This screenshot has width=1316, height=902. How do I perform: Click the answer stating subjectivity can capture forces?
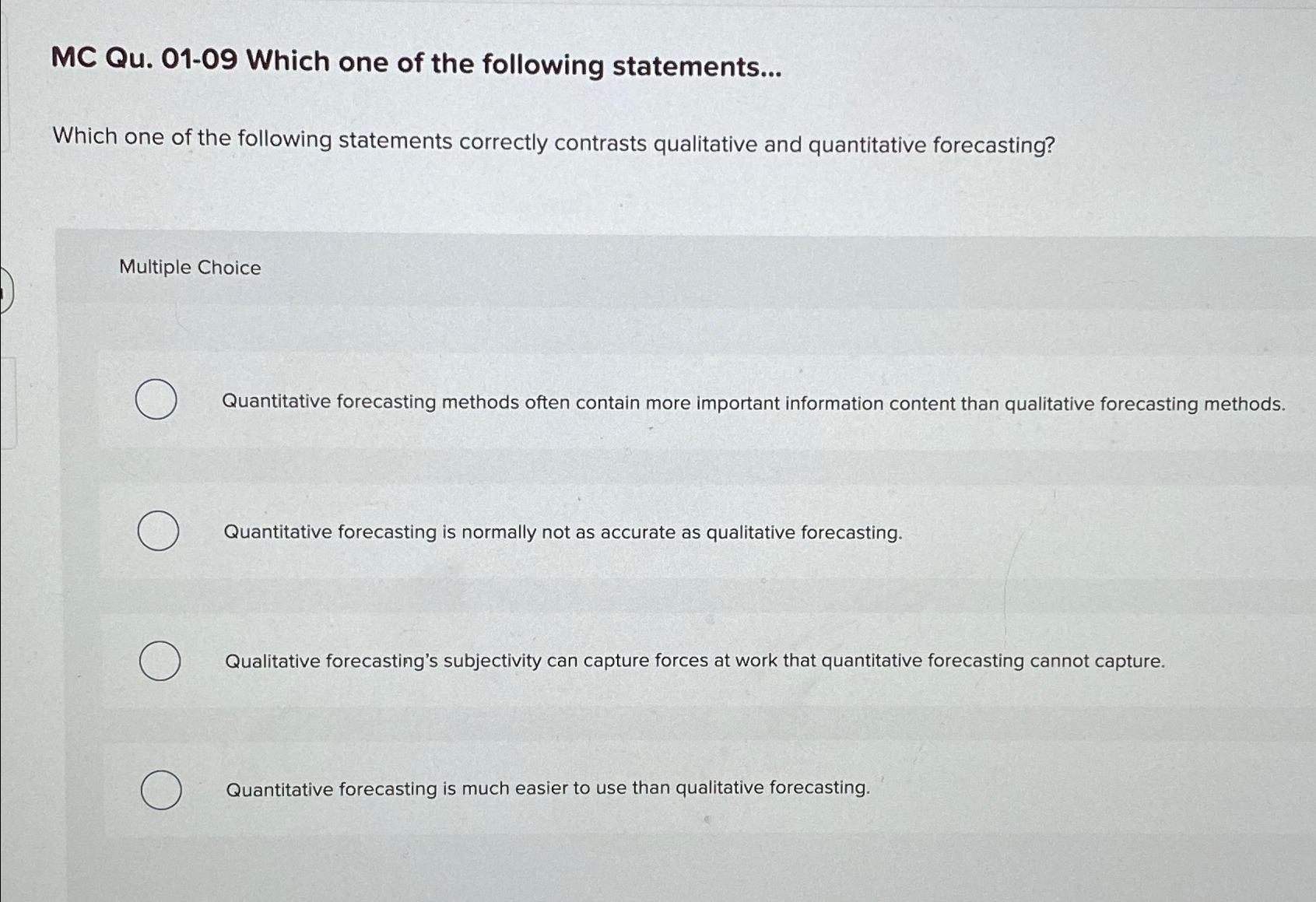click(x=694, y=660)
